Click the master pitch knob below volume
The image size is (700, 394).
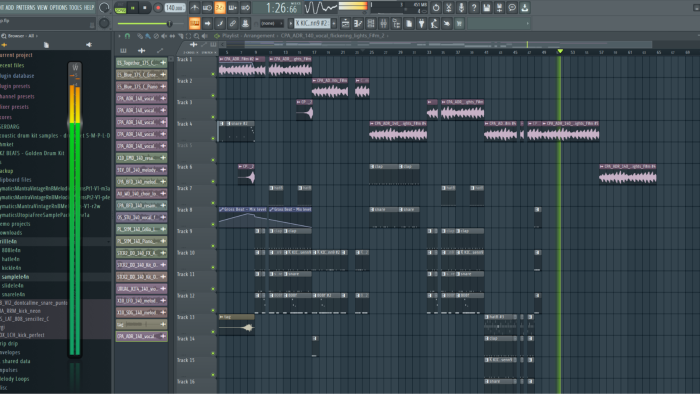pyautogui.click(x=104, y=23)
